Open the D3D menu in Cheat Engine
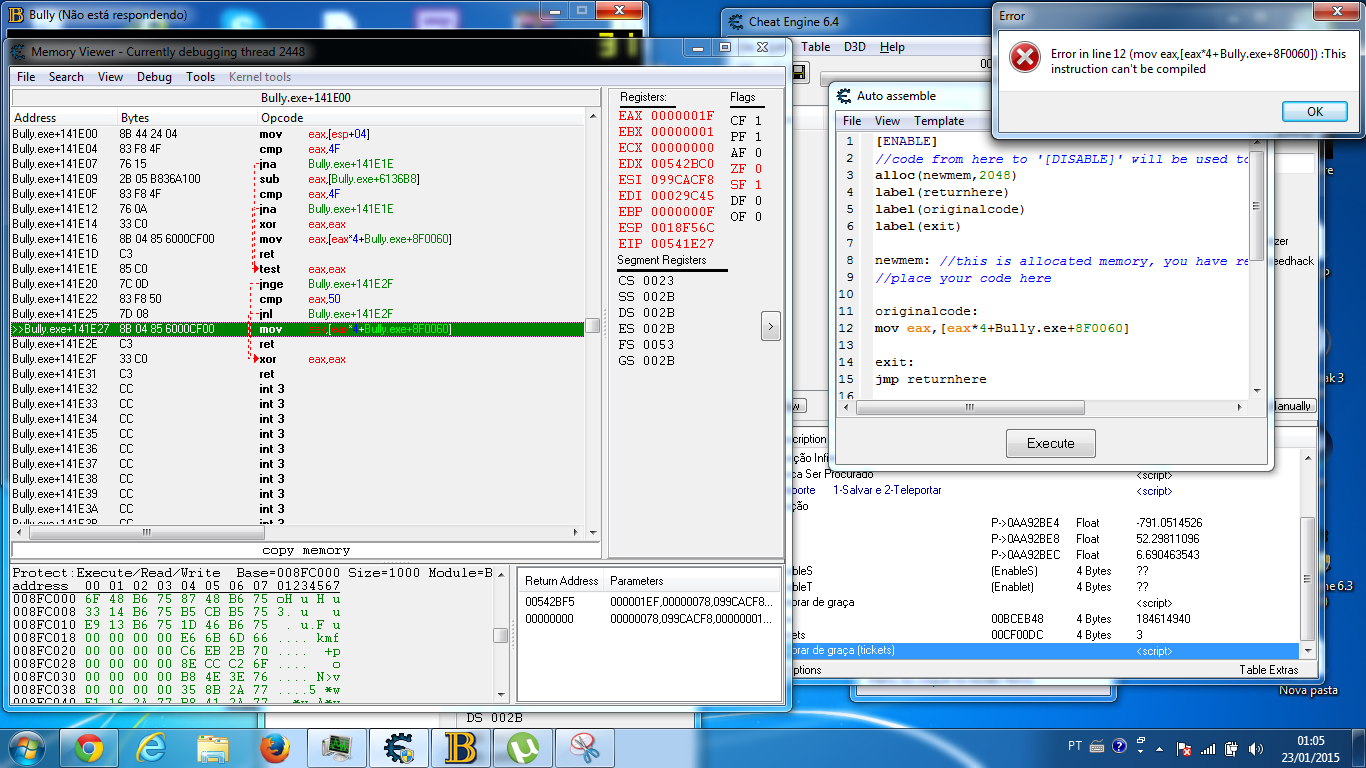This screenshot has width=1366, height=768. (854, 47)
